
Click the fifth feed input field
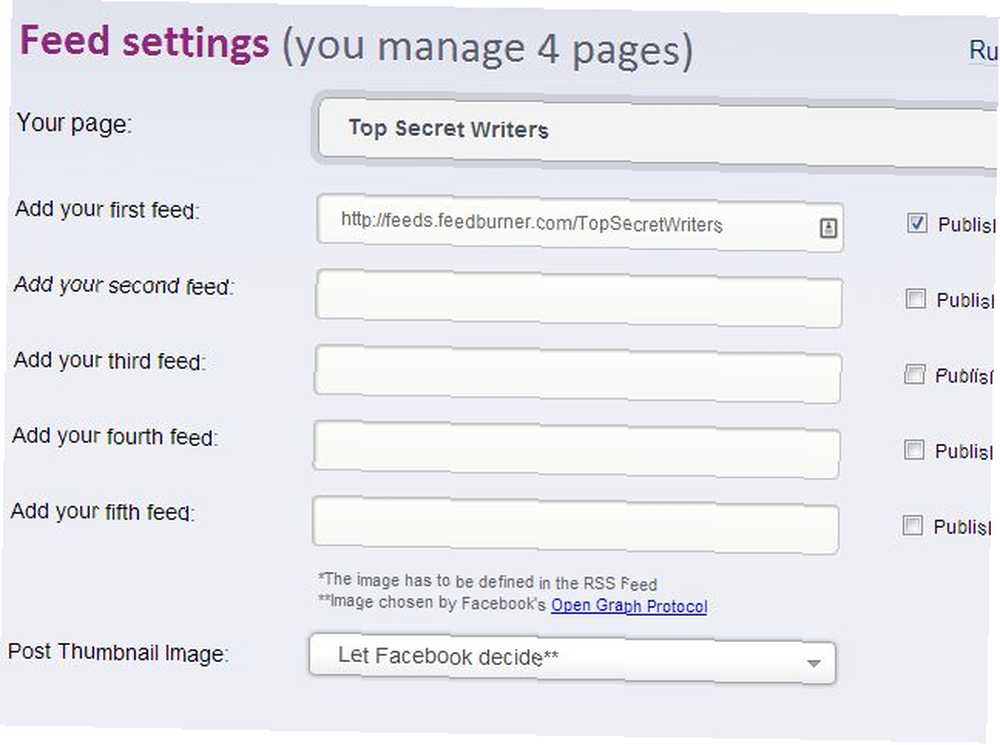pyautogui.click(x=575, y=526)
